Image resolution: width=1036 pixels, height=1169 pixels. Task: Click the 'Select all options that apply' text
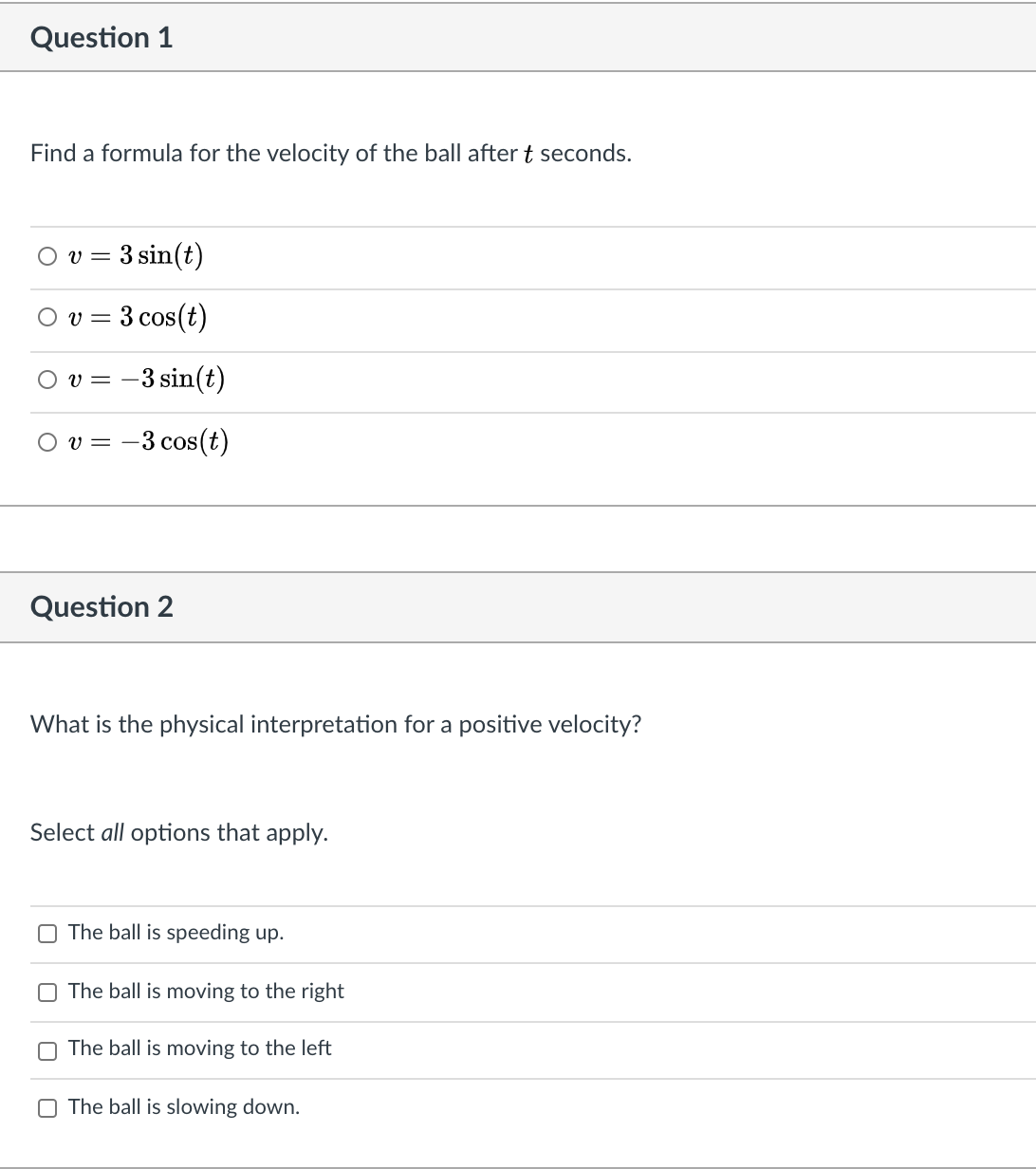(x=179, y=833)
